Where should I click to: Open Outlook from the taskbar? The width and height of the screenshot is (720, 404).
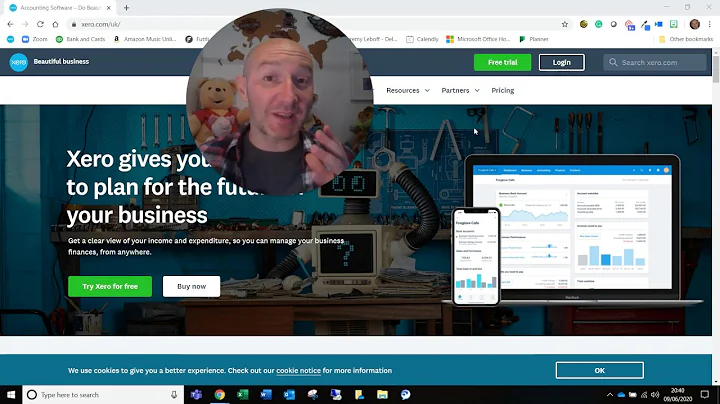click(289, 394)
